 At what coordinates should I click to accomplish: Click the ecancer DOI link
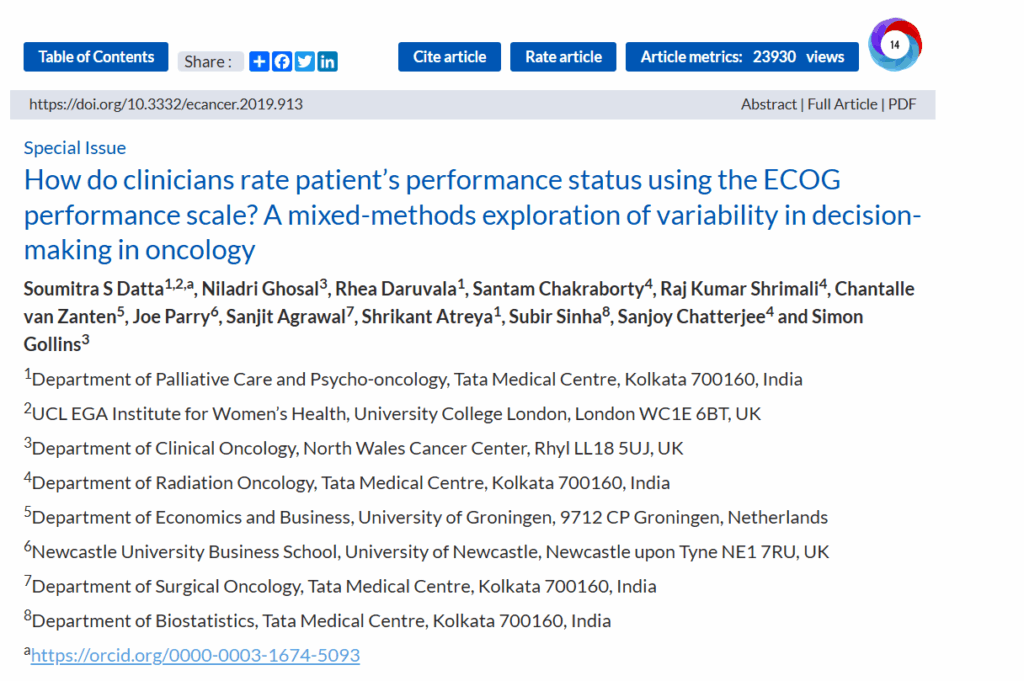coord(166,104)
